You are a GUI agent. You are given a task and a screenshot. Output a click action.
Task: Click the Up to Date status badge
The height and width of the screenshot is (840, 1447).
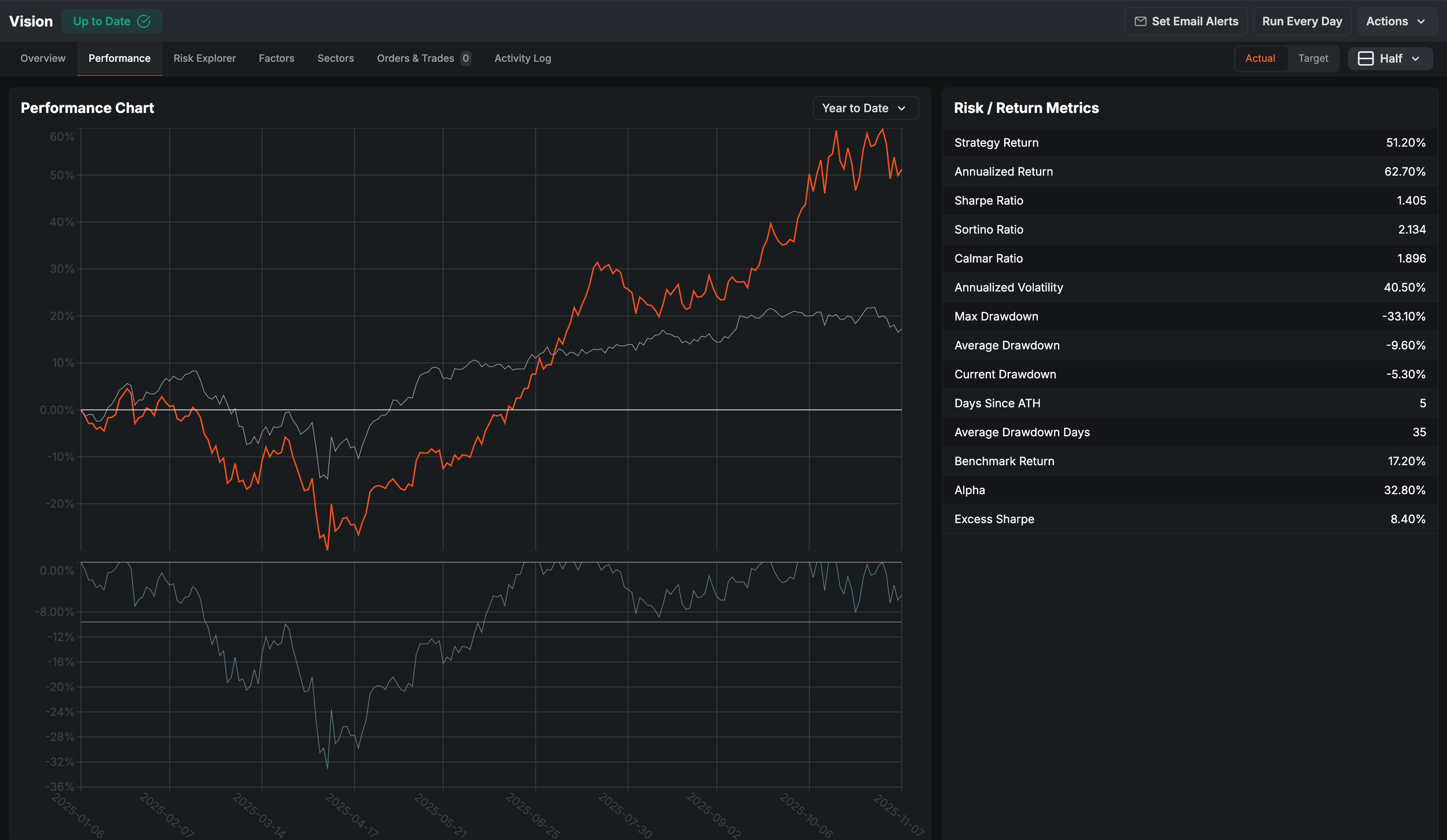point(111,21)
